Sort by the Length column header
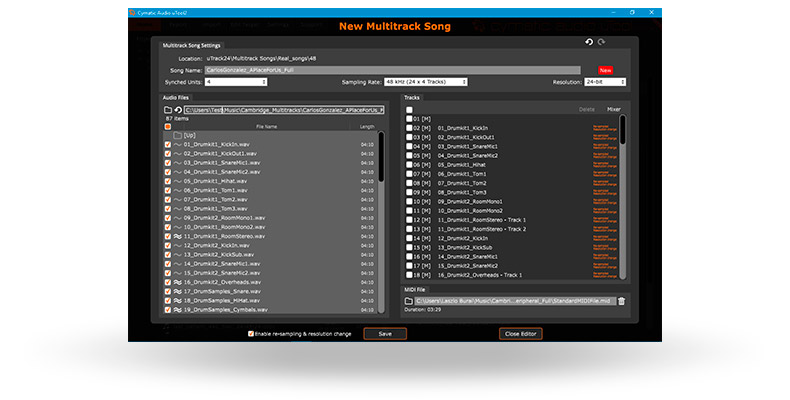 [x=367, y=126]
